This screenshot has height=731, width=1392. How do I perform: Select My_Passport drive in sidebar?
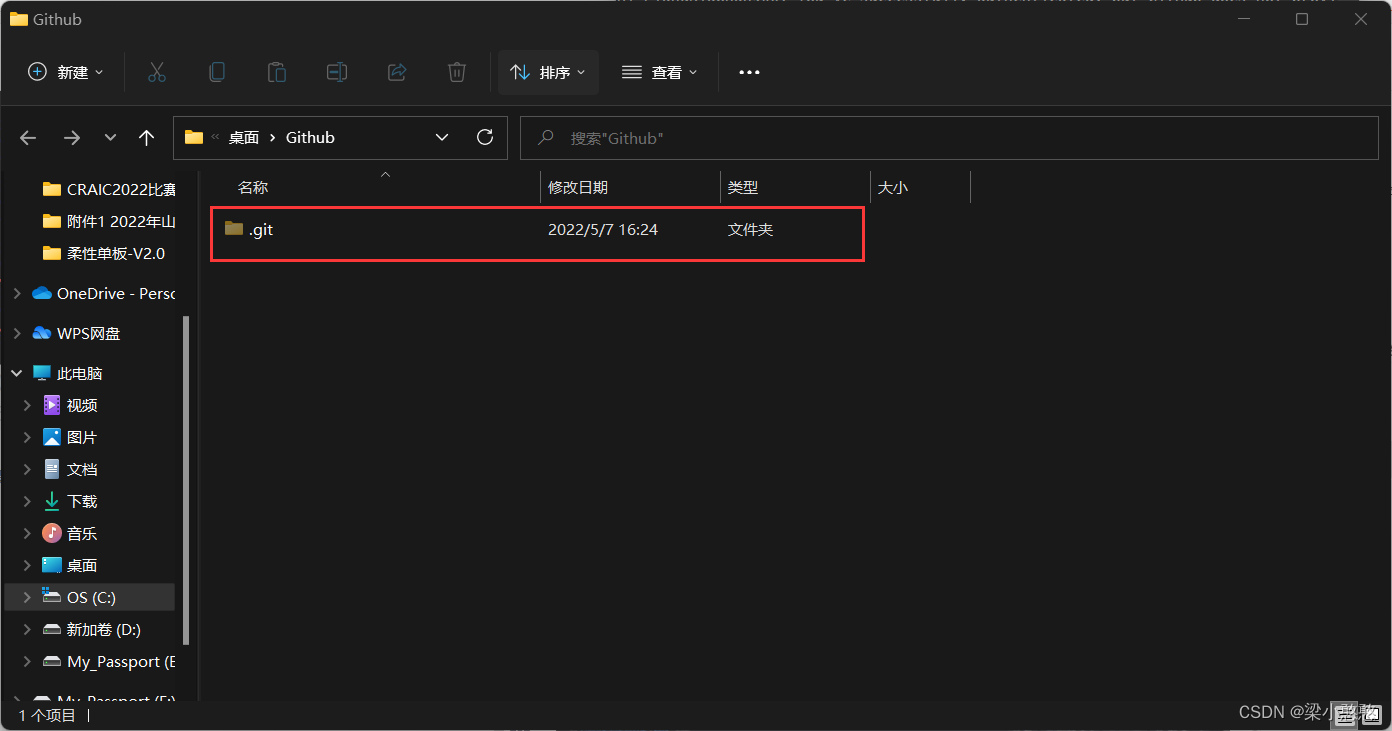tap(108, 661)
